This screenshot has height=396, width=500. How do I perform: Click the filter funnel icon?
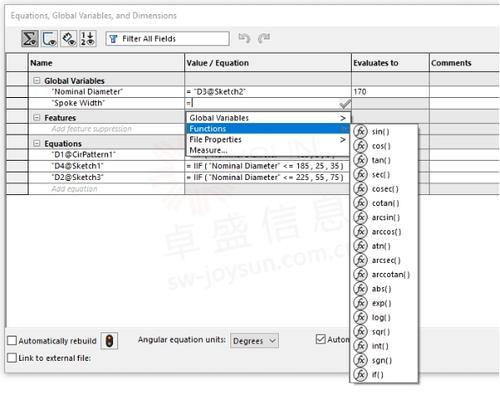point(113,39)
